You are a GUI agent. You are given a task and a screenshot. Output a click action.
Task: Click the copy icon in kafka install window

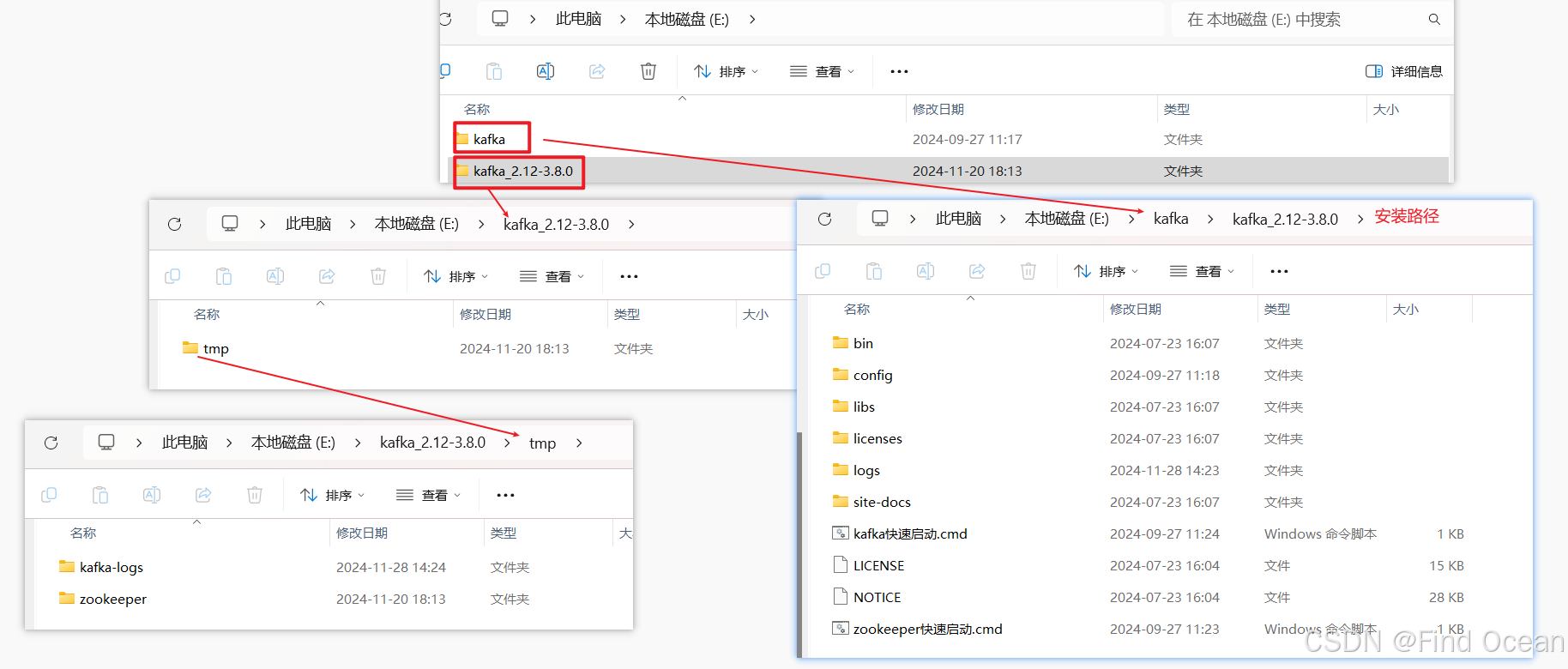coord(823,271)
